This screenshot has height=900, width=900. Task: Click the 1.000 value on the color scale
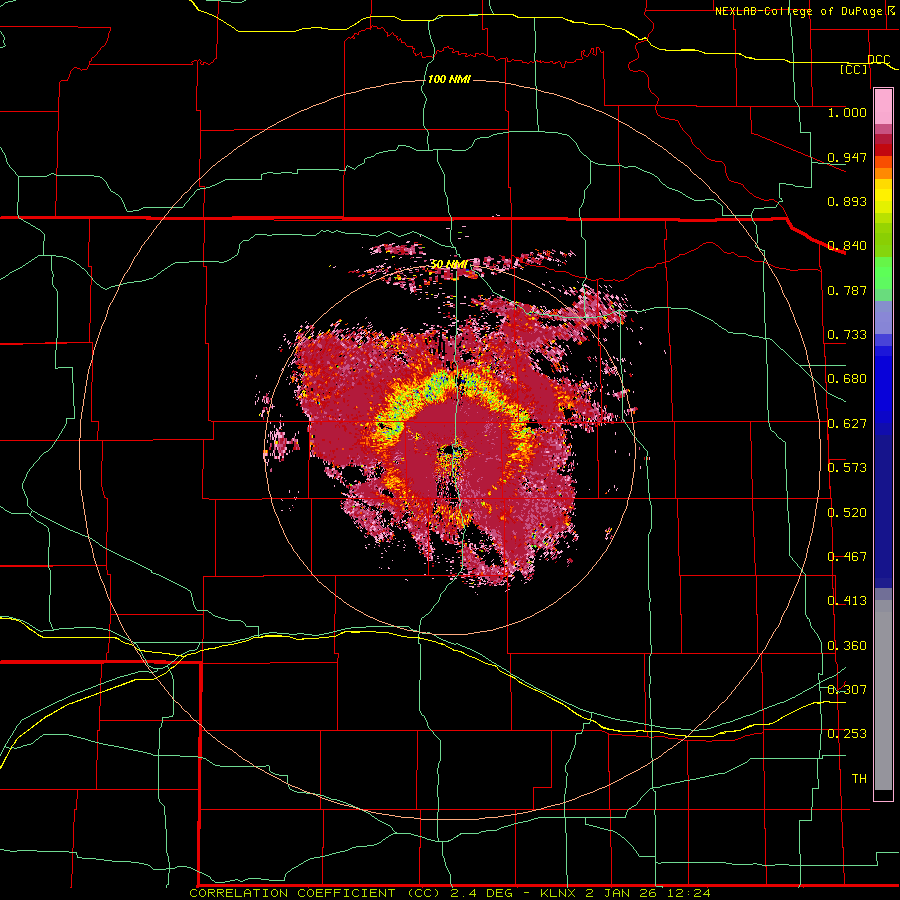[847, 112]
